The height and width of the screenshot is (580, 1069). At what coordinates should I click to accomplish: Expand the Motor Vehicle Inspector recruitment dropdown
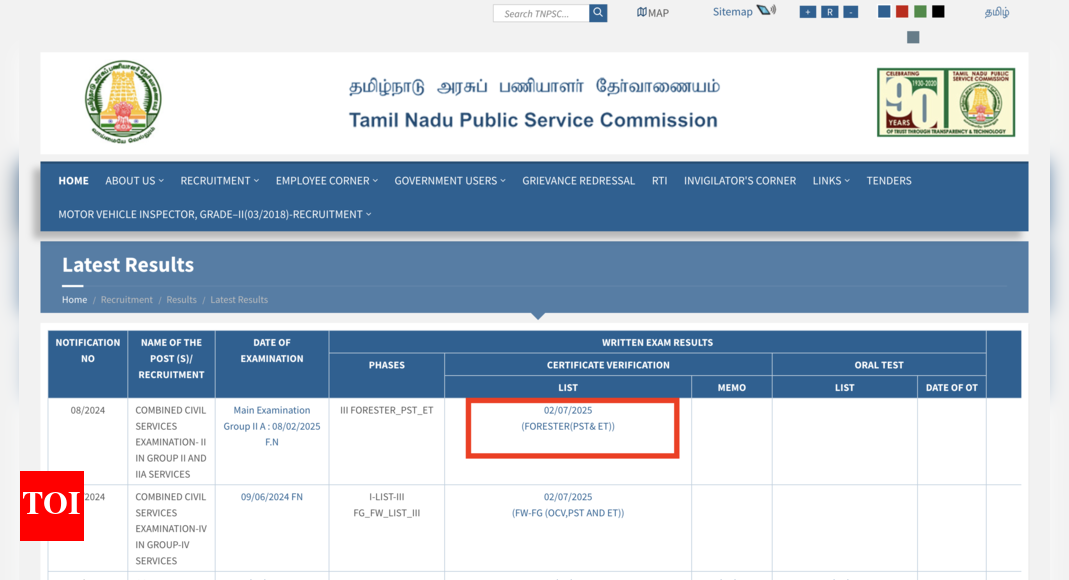coord(215,214)
